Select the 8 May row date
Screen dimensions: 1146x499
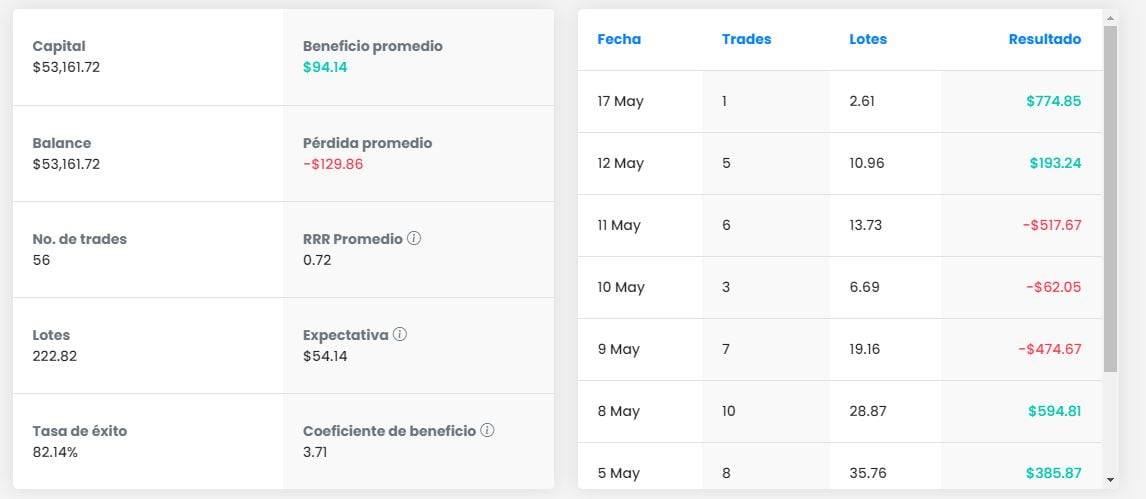tap(618, 411)
